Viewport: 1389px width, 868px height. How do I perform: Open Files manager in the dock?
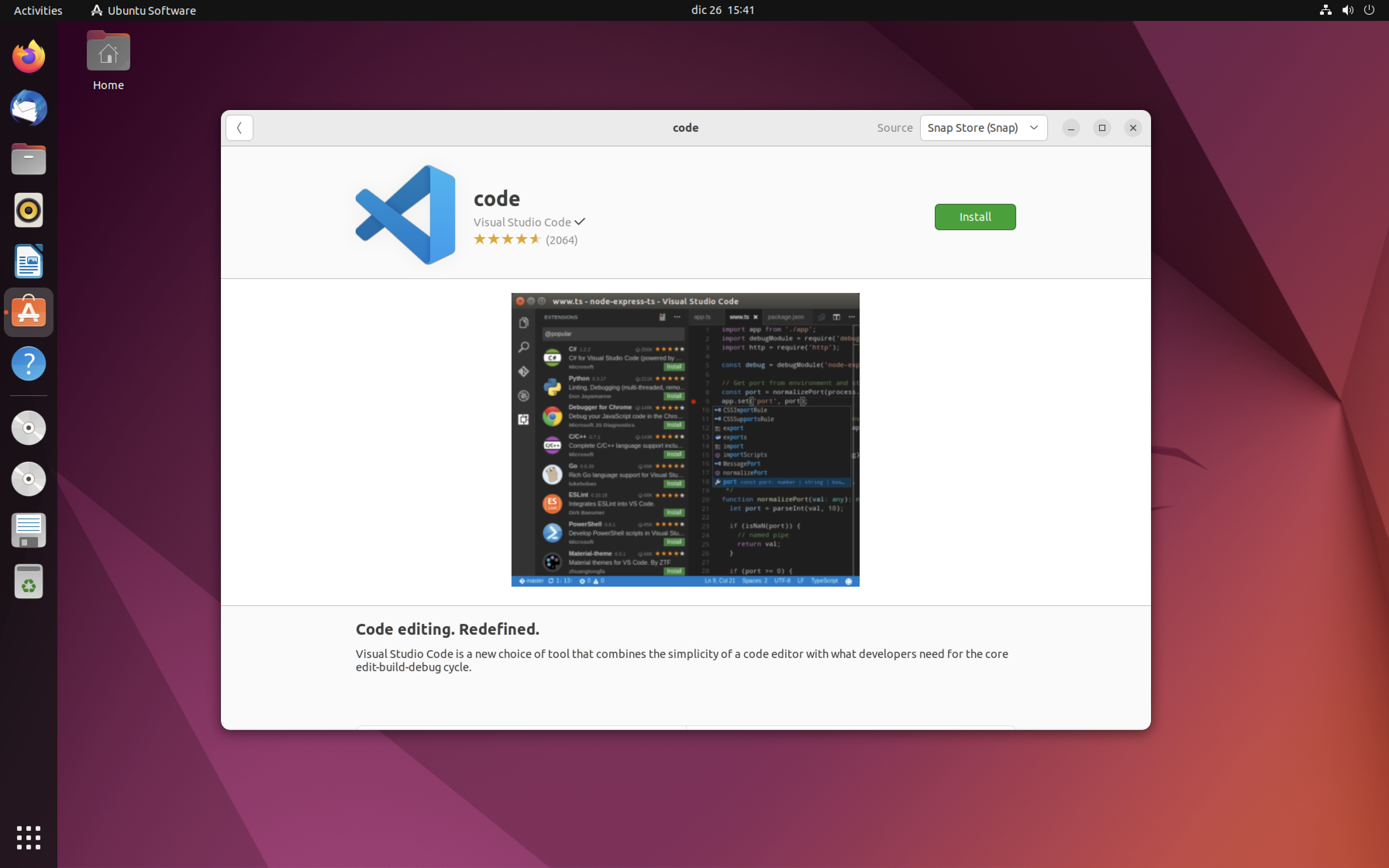[28, 159]
